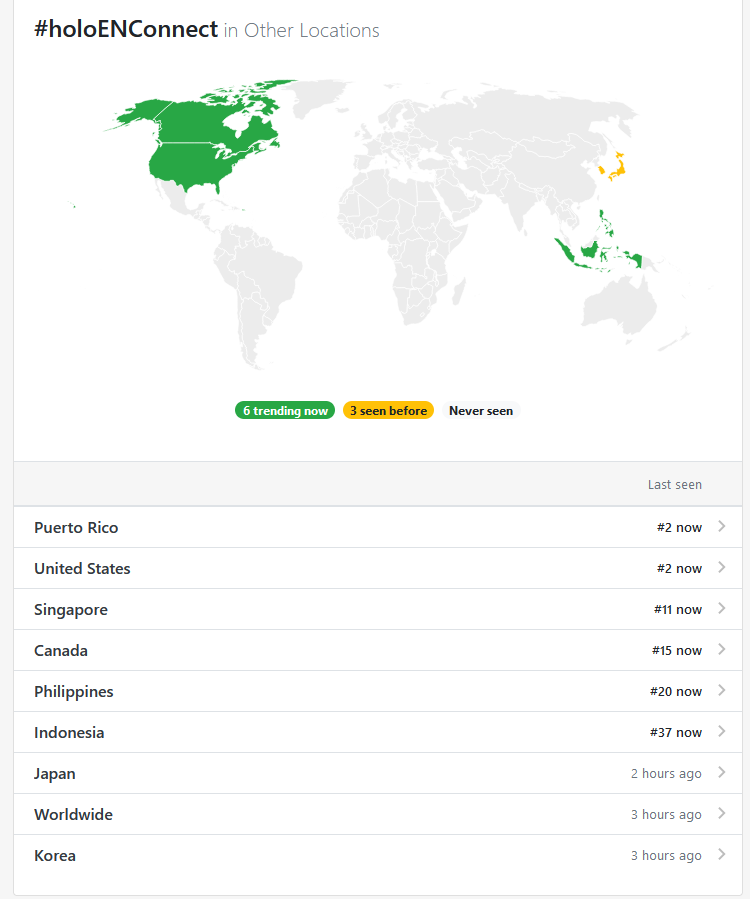The height and width of the screenshot is (899, 750).
Task: Select the Worldwide list entry
Action: click(x=73, y=815)
